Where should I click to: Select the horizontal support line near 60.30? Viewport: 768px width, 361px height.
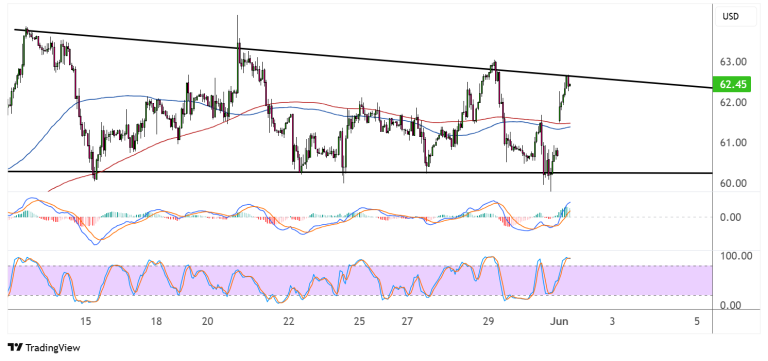tap(360, 172)
